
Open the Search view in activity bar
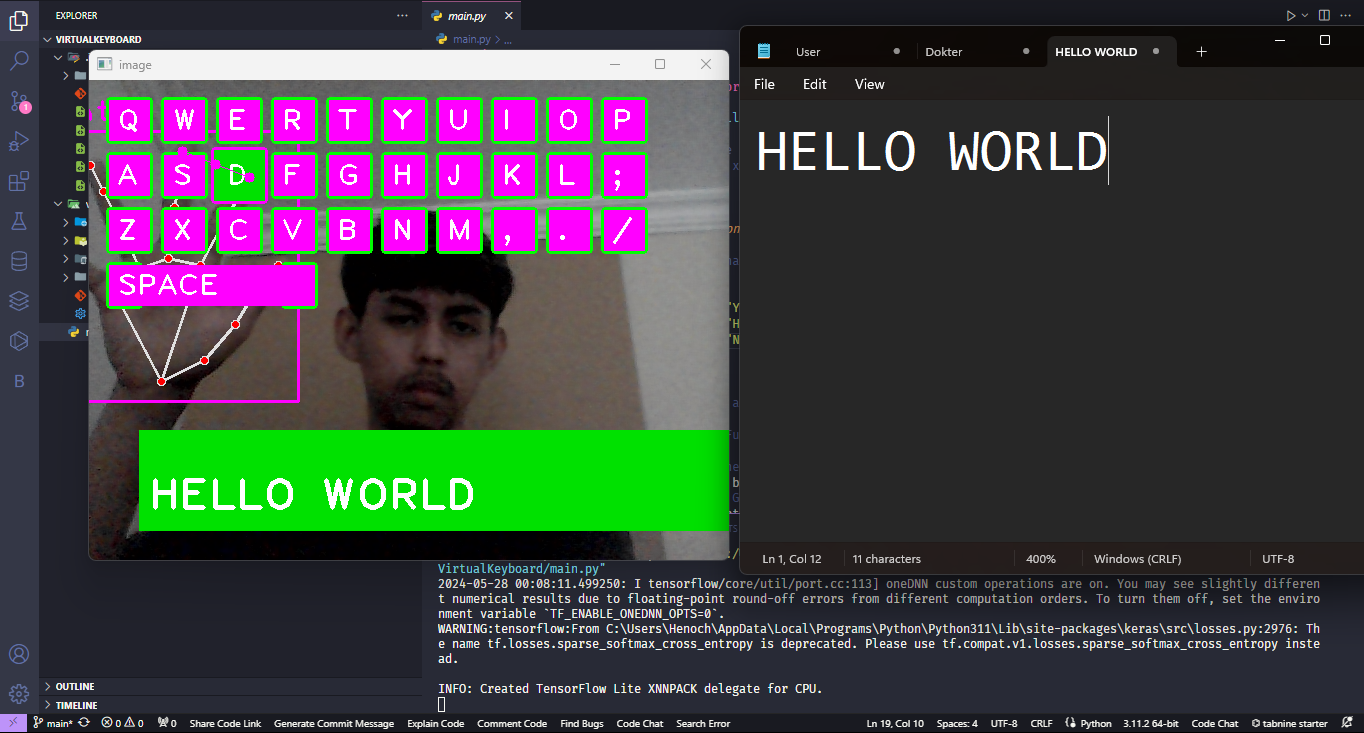point(19,61)
